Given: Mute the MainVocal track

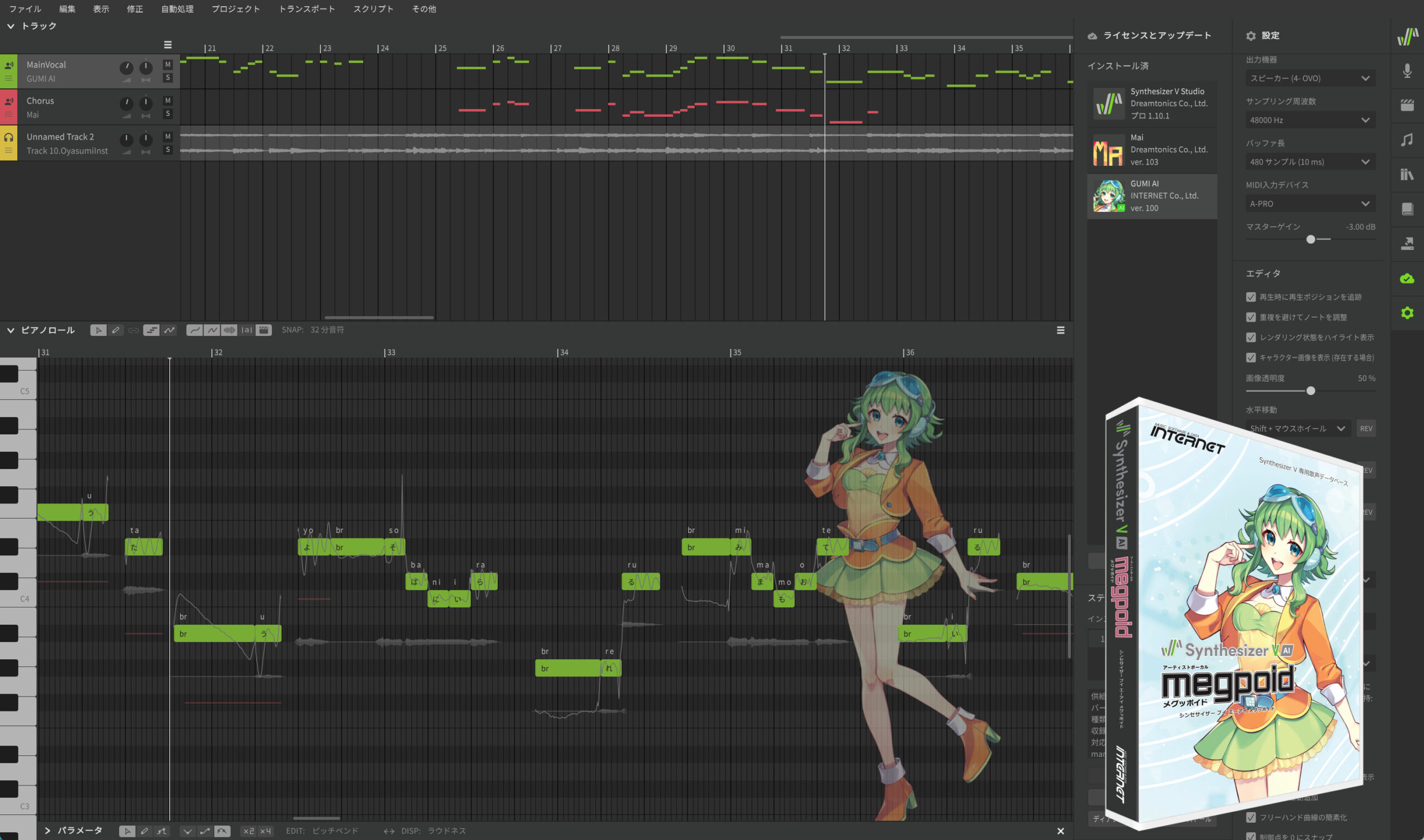Looking at the screenshot, I should click(167, 65).
